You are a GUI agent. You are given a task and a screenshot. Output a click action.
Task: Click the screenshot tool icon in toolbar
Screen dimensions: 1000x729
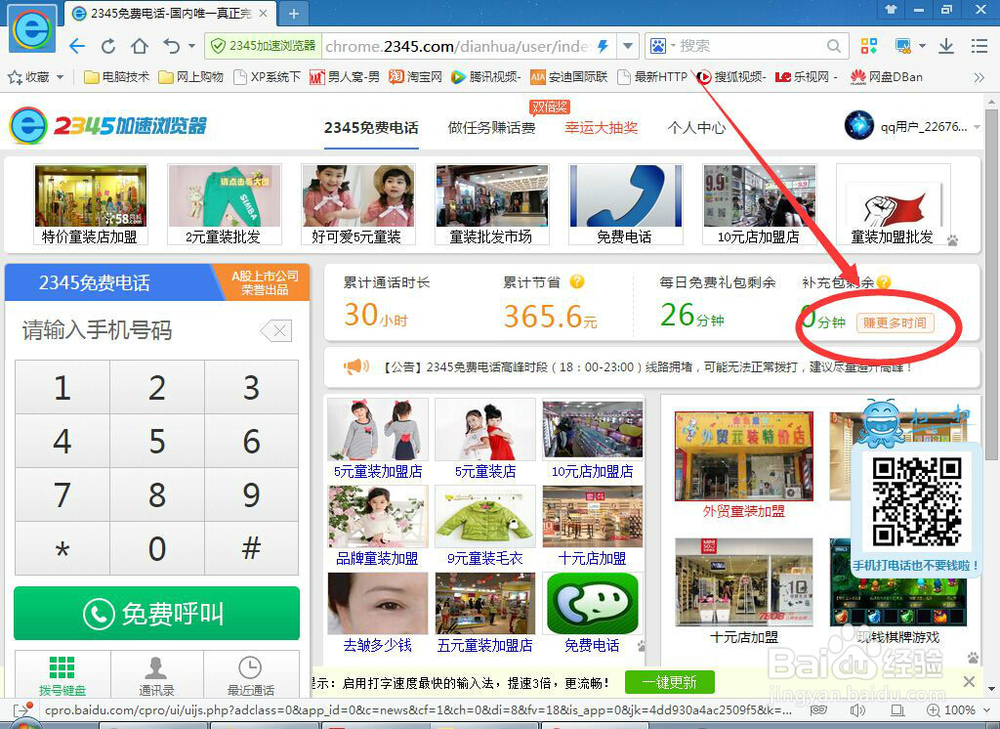pyautogui.click(x=903, y=46)
